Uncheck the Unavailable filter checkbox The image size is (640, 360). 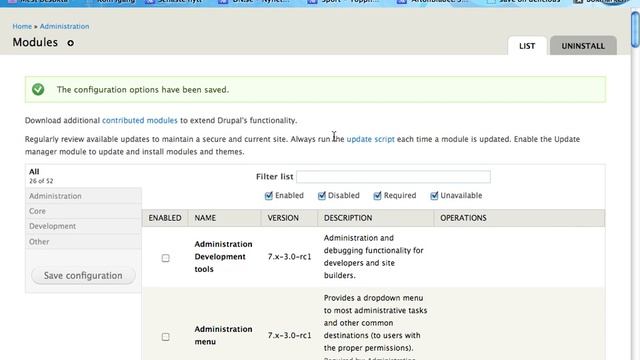click(434, 196)
